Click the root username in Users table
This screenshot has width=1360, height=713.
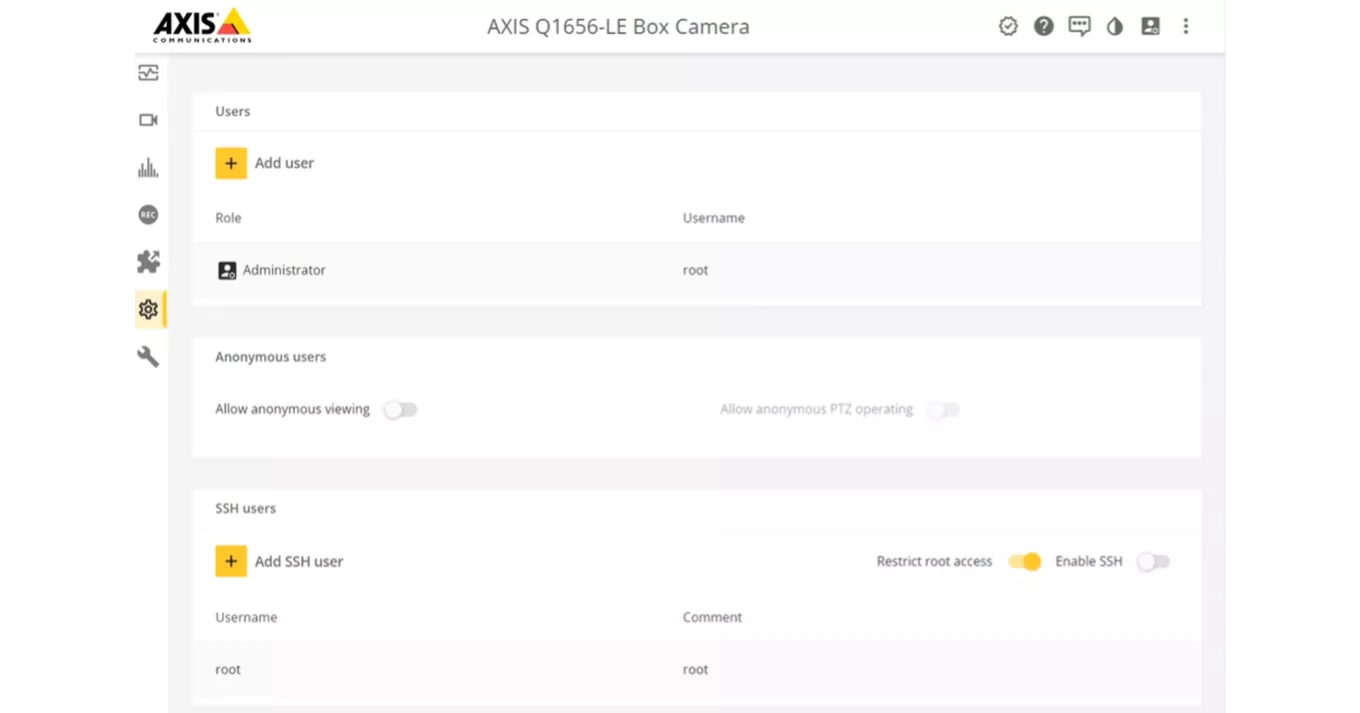[x=696, y=270]
